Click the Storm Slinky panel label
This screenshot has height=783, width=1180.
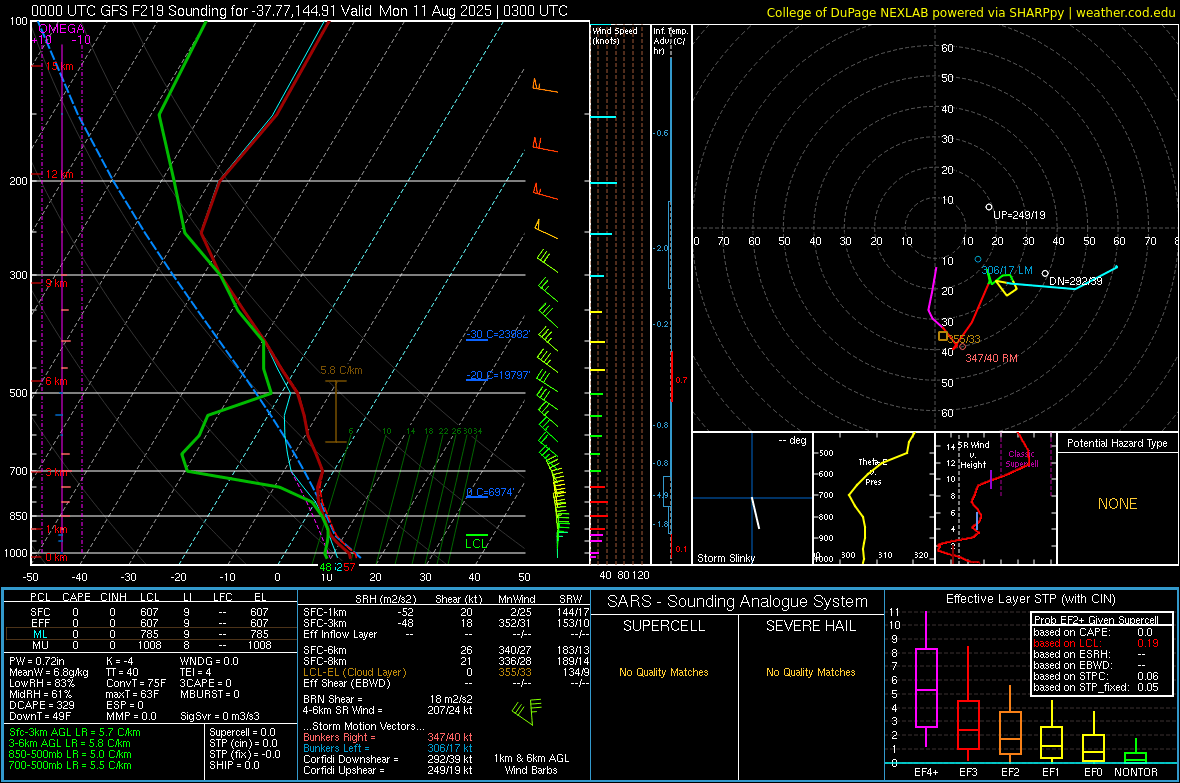(725, 558)
